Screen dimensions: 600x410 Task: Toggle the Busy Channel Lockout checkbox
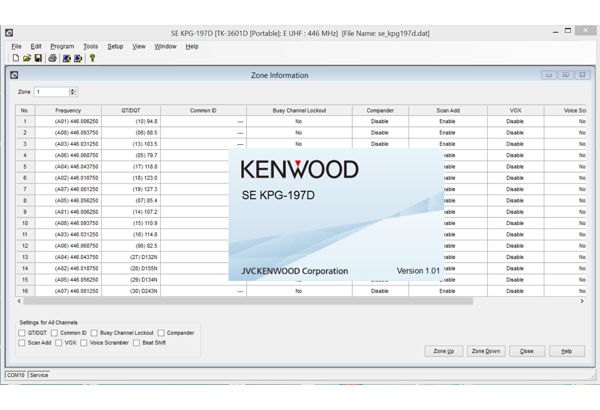coord(95,333)
